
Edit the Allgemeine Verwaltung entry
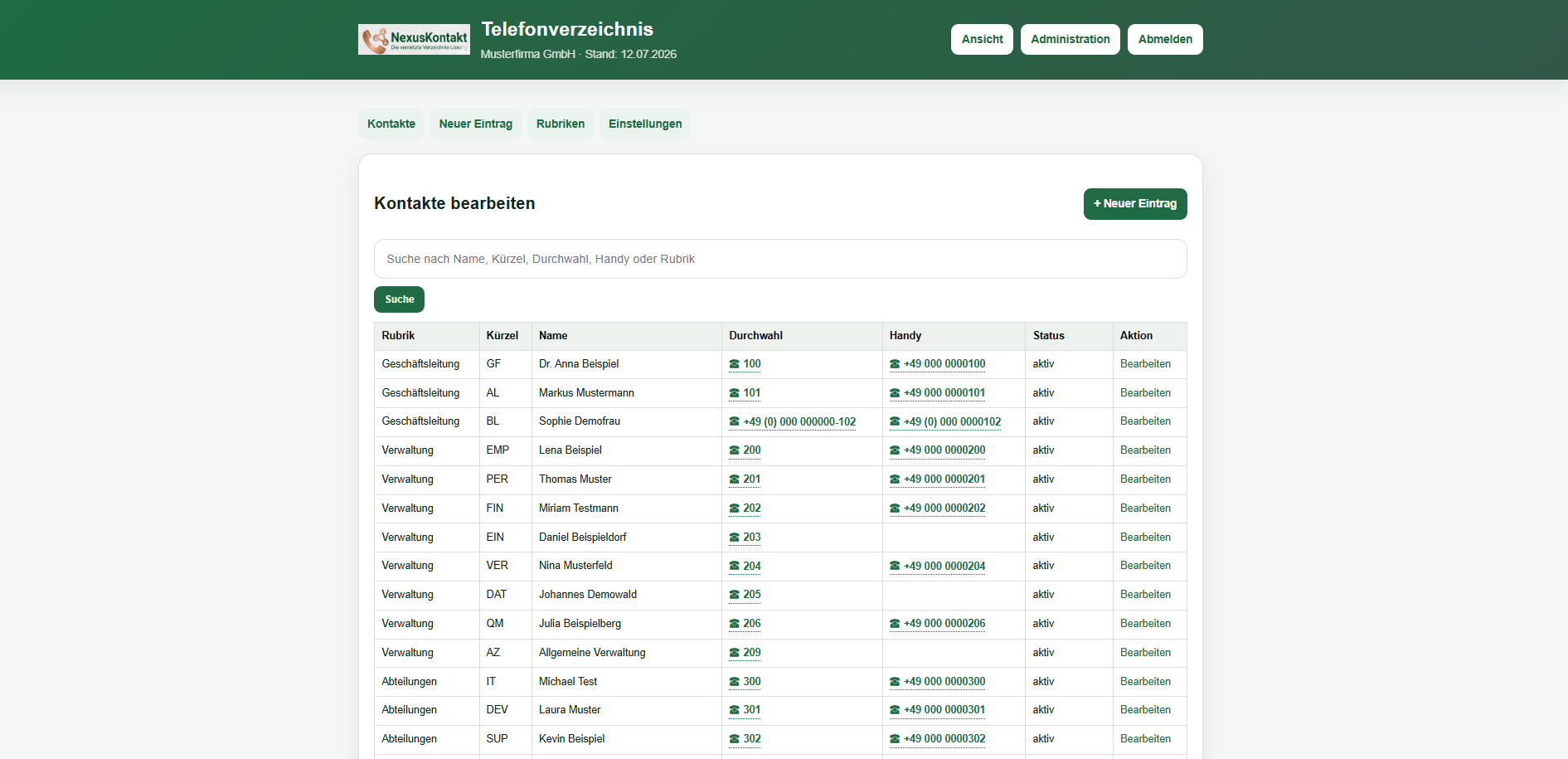point(1145,653)
